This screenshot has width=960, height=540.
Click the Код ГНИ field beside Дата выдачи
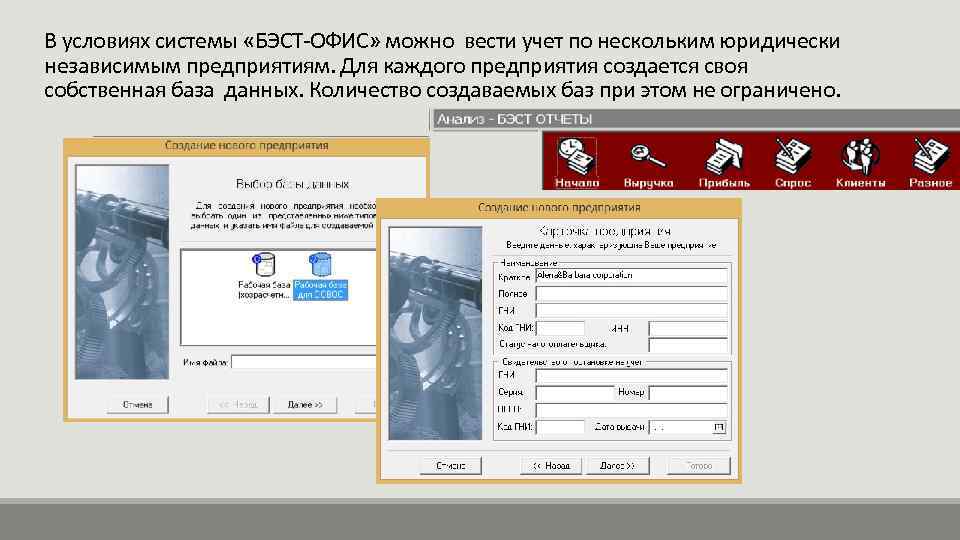[560, 427]
